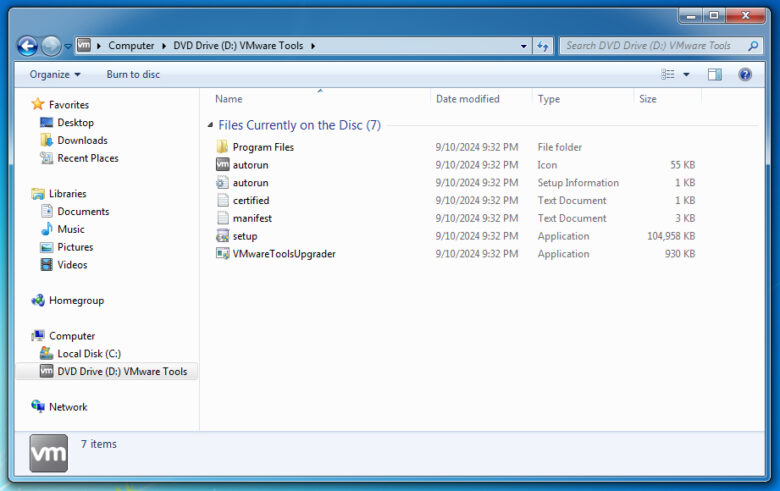The height and width of the screenshot is (491, 780).
Task: Select the Program Files folder icon
Action: [x=222, y=147]
